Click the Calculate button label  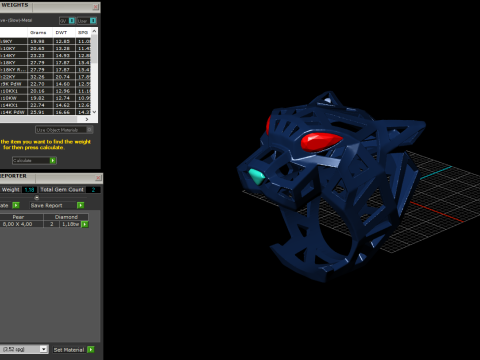click(x=22, y=161)
